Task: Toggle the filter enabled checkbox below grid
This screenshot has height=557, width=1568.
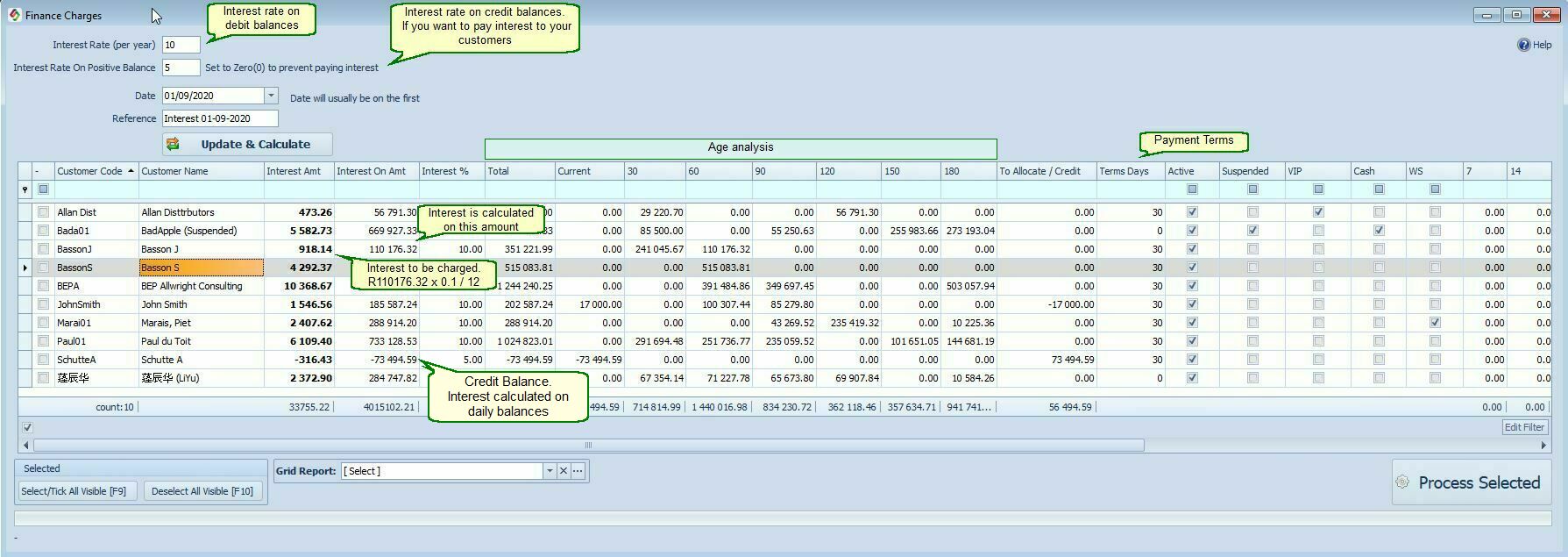Action: (27, 428)
